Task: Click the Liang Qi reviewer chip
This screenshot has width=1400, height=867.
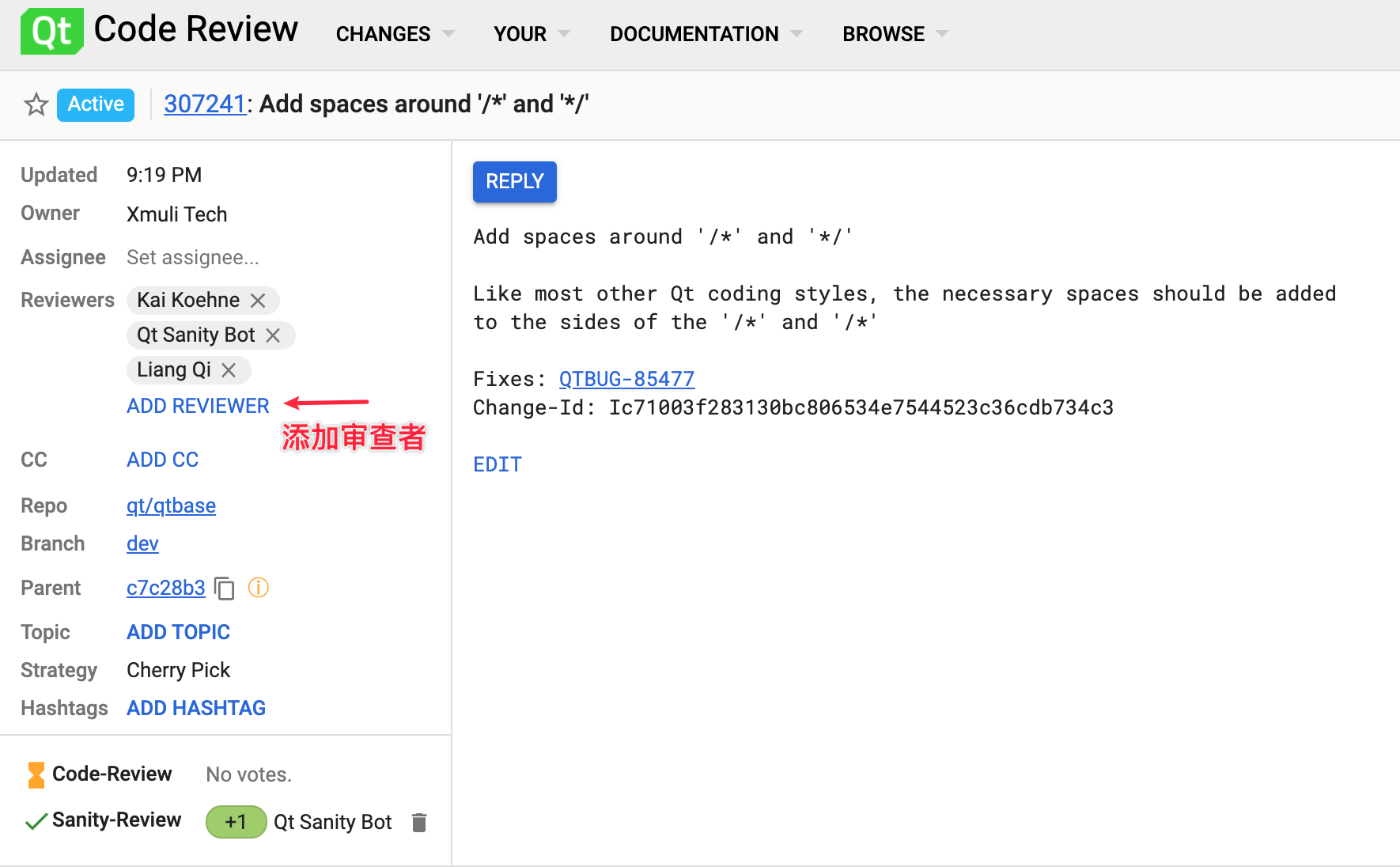Action: (188, 370)
